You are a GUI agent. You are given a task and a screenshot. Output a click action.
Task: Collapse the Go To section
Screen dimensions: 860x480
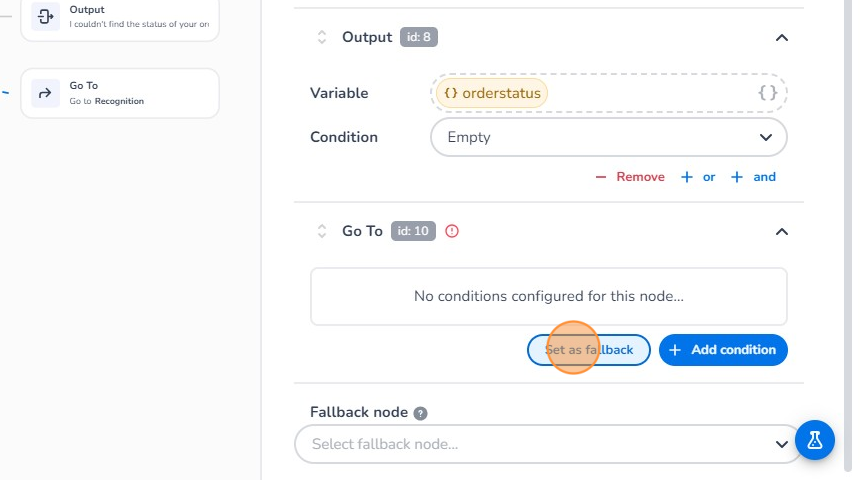click(782, 231)
